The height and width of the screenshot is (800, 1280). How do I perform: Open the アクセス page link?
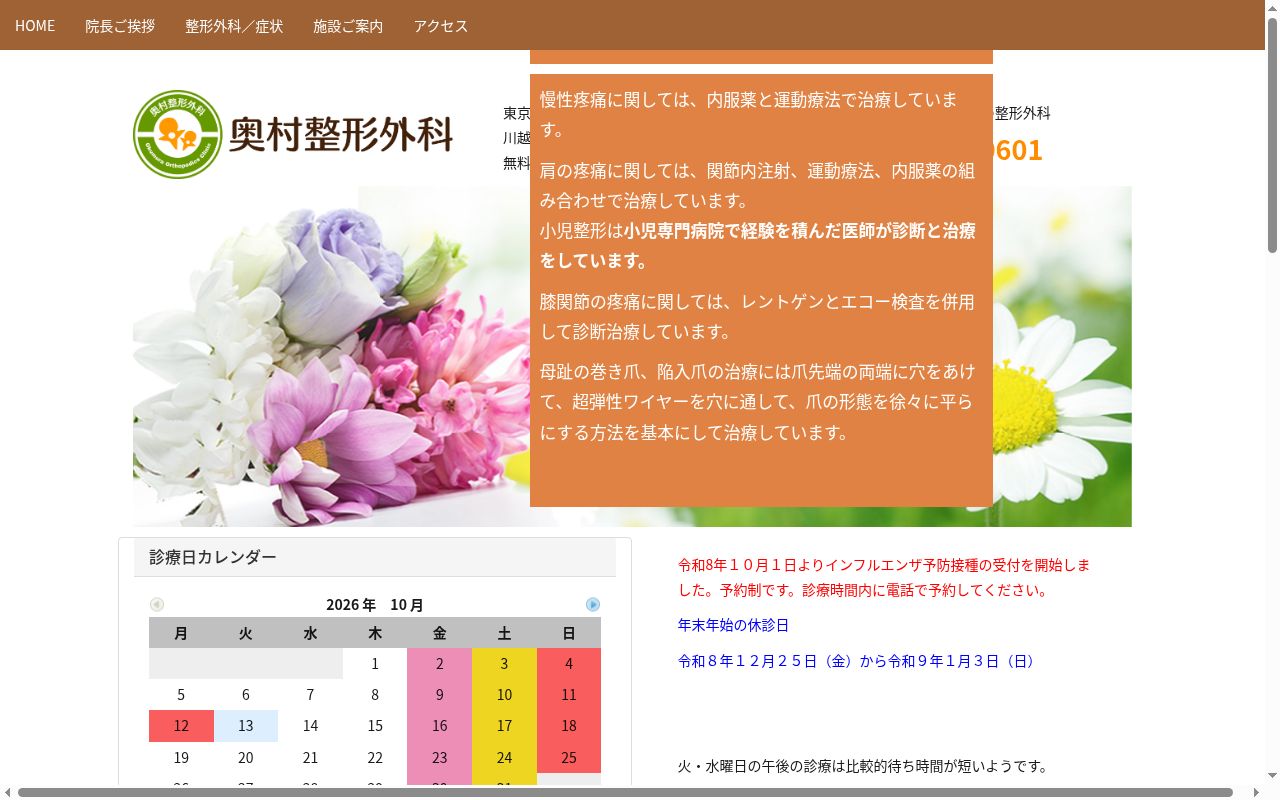pyautogui.click(x=441, y=25)
